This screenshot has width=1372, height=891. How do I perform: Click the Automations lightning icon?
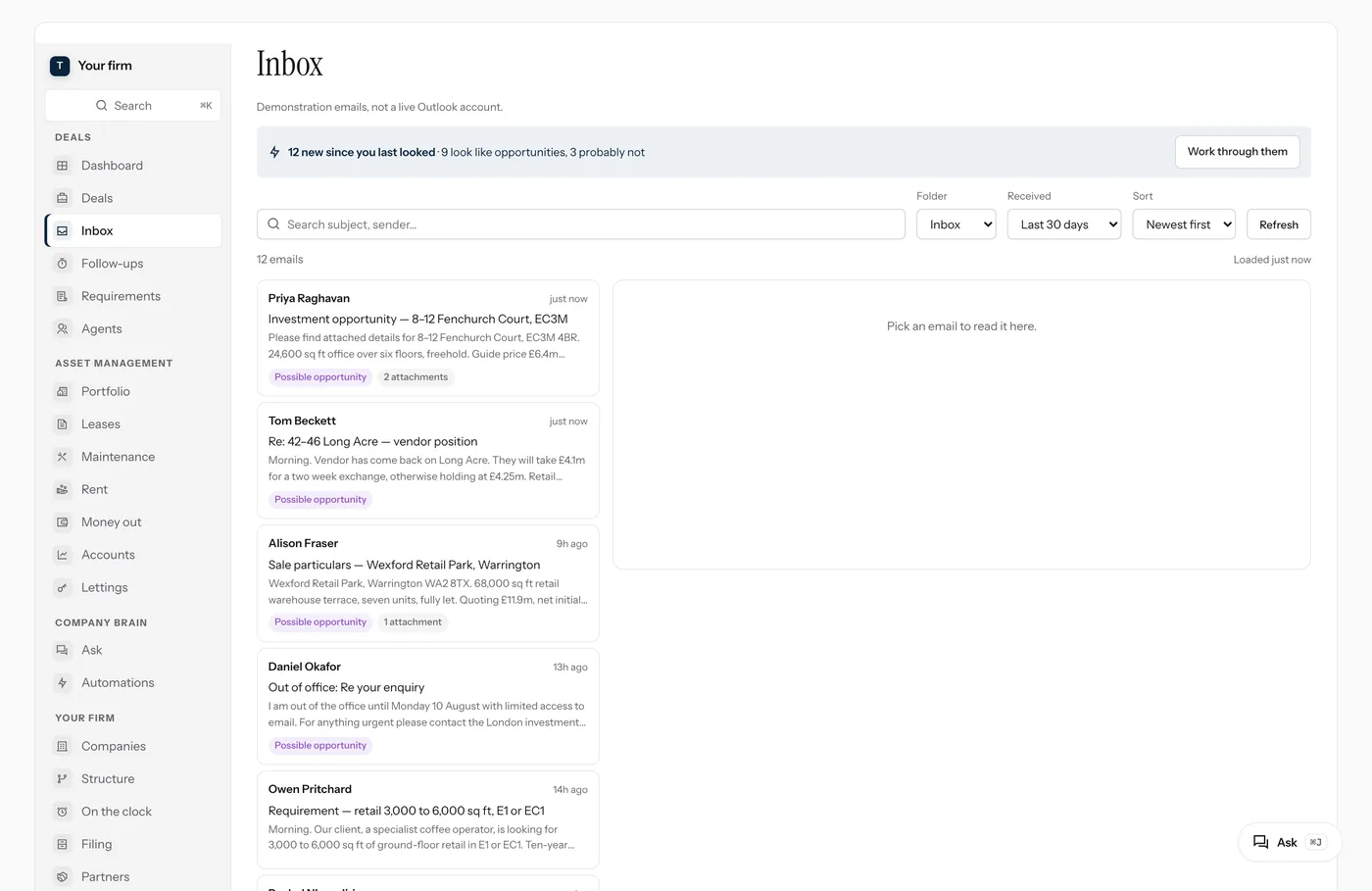coord(63,683)
